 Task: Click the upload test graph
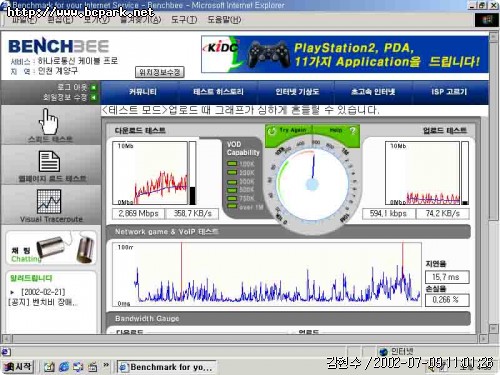[x=423, y=173]
